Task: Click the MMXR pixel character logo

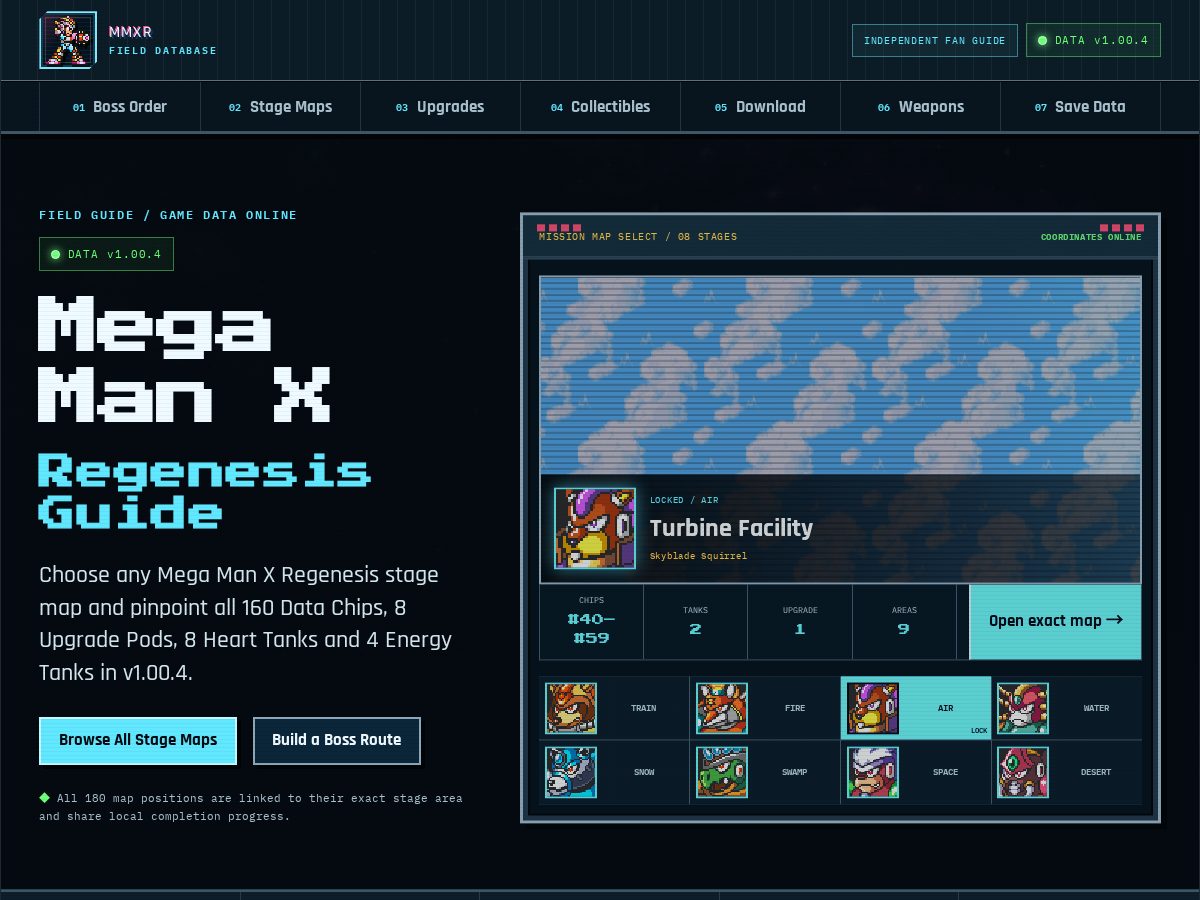Action: [68, 40]
